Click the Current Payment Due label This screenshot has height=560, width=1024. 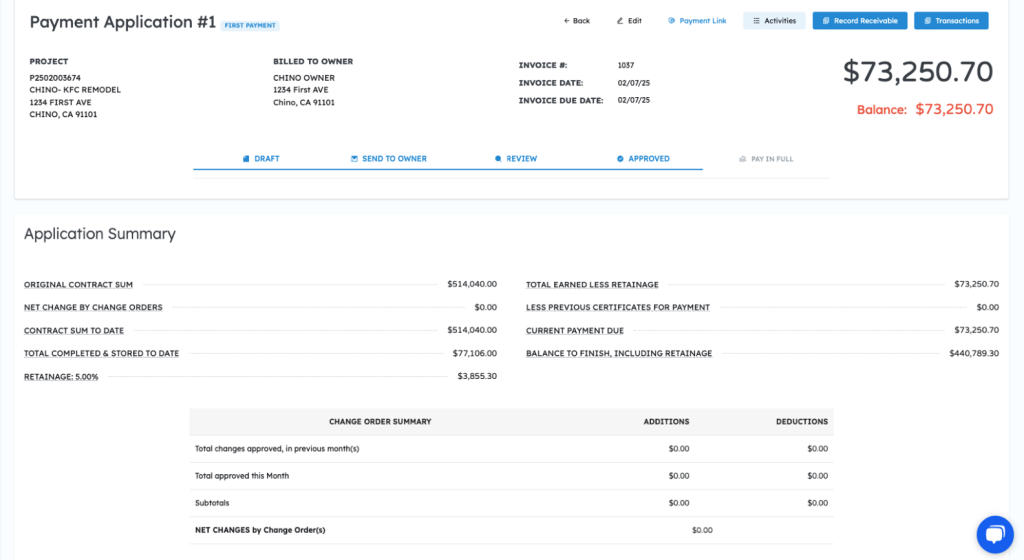click(575, 330)
